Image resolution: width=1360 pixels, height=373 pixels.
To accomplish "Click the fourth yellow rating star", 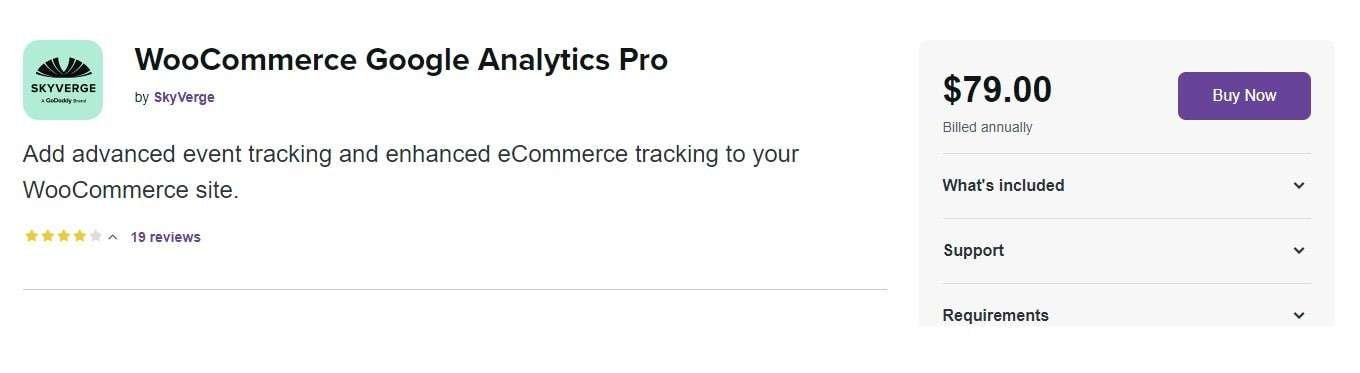I will click(x=79, y=236).
